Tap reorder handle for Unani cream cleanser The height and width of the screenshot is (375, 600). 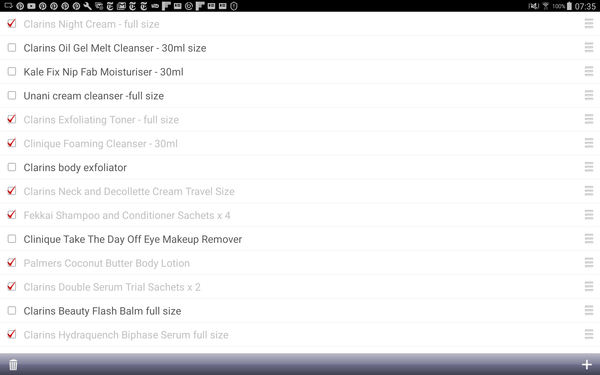point(589,95)
